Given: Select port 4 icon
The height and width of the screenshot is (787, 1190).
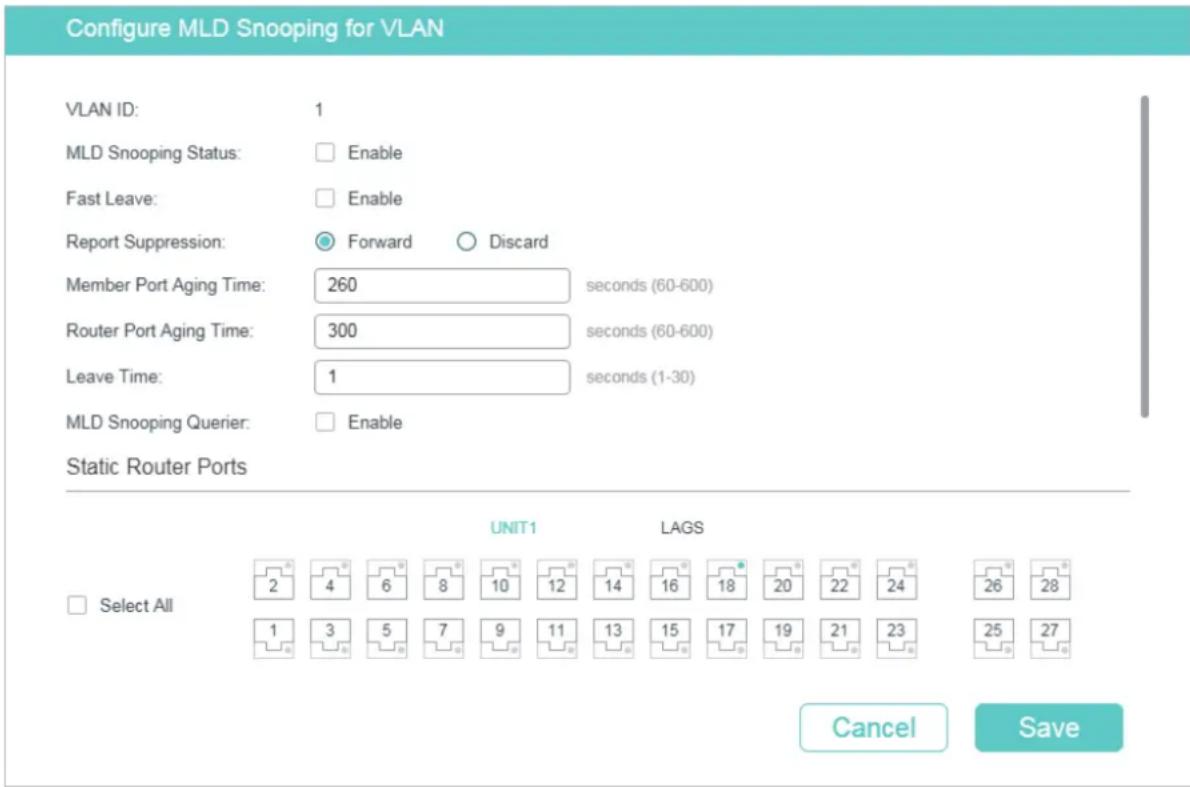Looking at the screenshot, I should (x=330, y=580).
